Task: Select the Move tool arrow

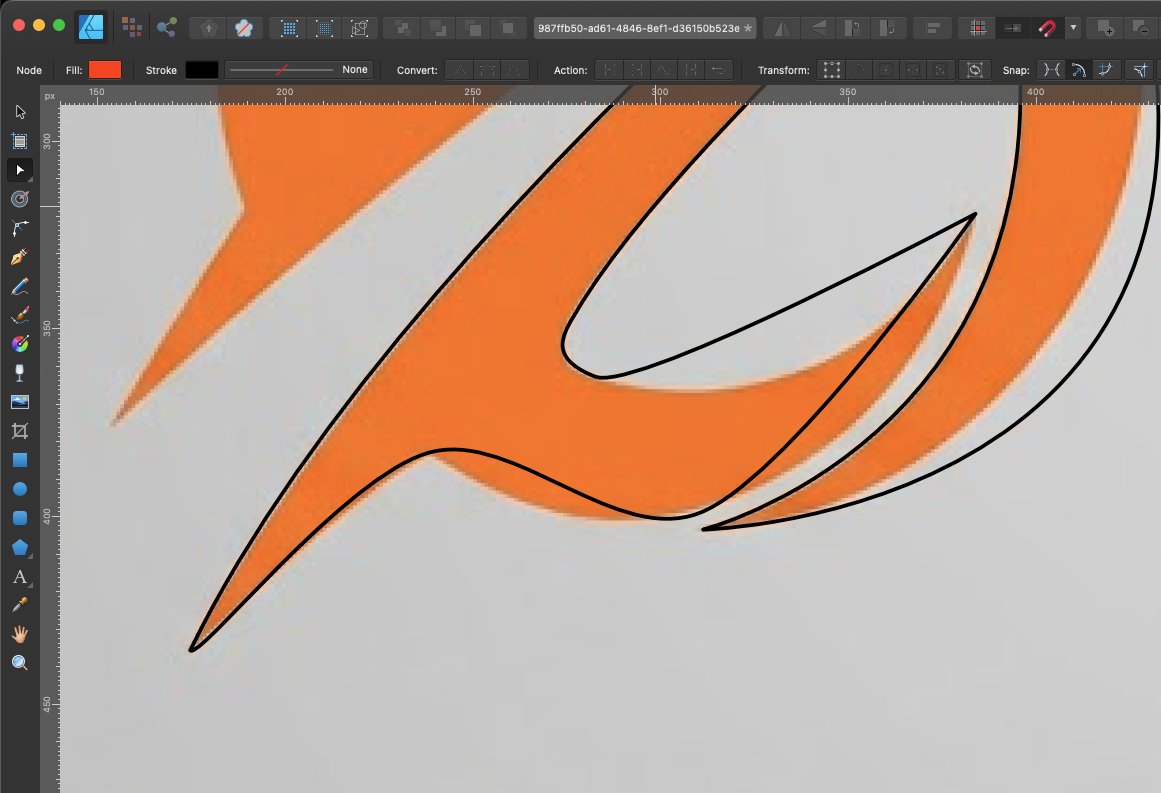Action: 20,112
